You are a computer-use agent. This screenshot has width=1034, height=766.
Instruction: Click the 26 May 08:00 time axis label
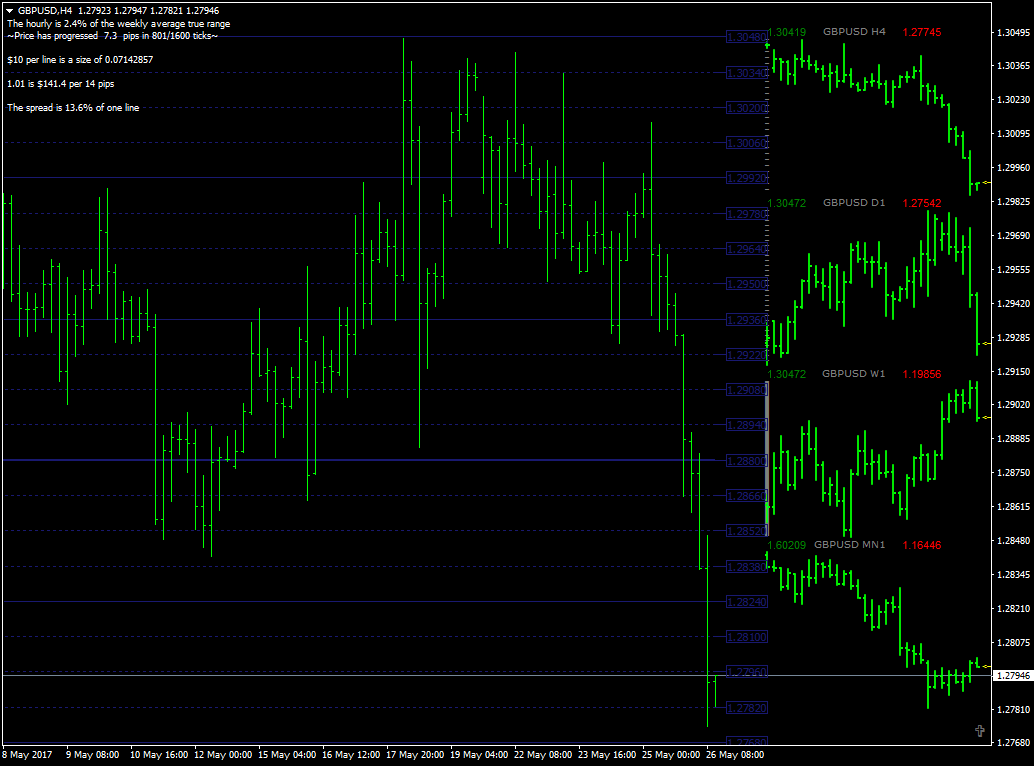pyautogui.click(x=738, y=754)
